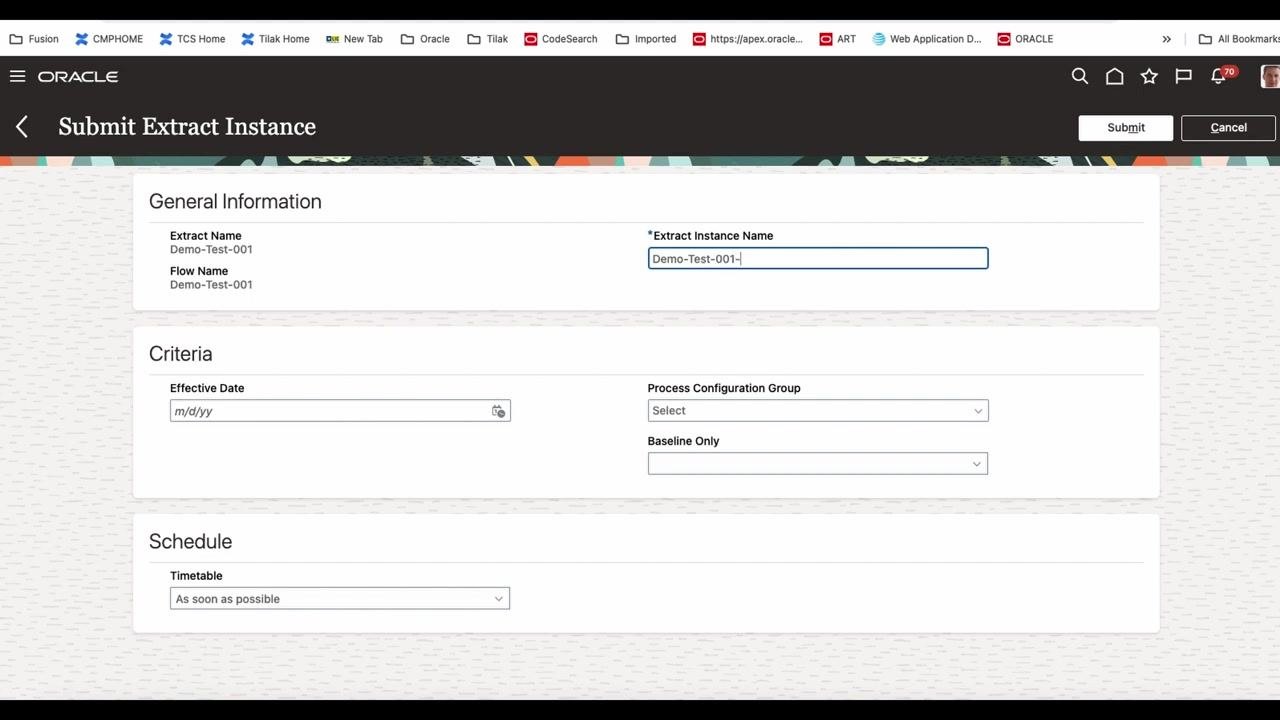Open the ART bookmark
The width and height of the screenshot is (1280, 720).
[x=838, y=39]
